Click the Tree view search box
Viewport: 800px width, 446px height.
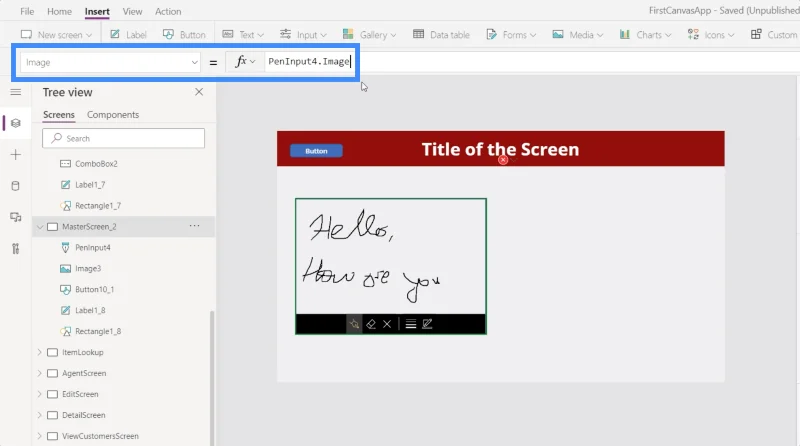click(123, 138)
